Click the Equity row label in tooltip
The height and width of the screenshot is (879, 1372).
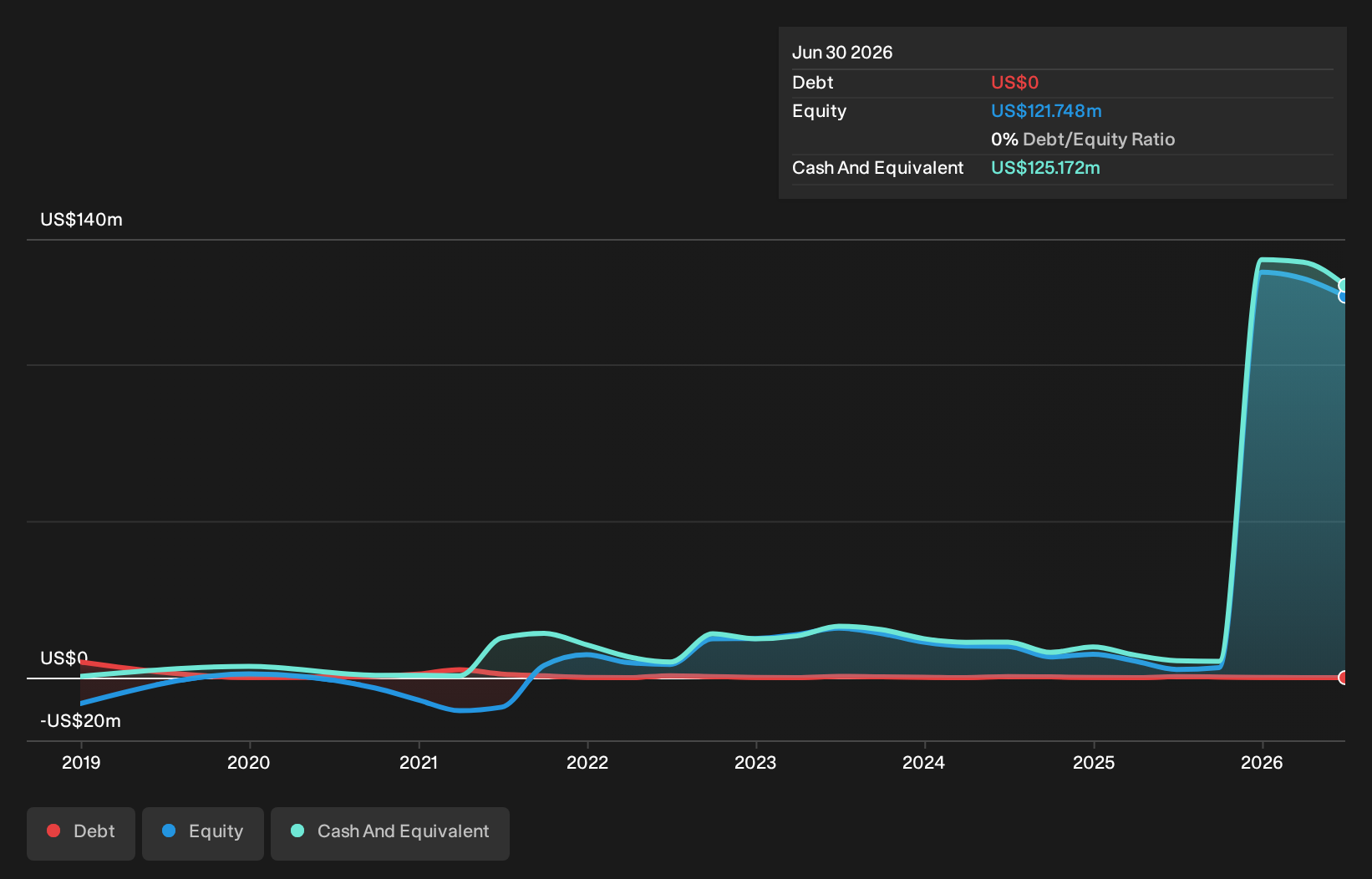820,111
